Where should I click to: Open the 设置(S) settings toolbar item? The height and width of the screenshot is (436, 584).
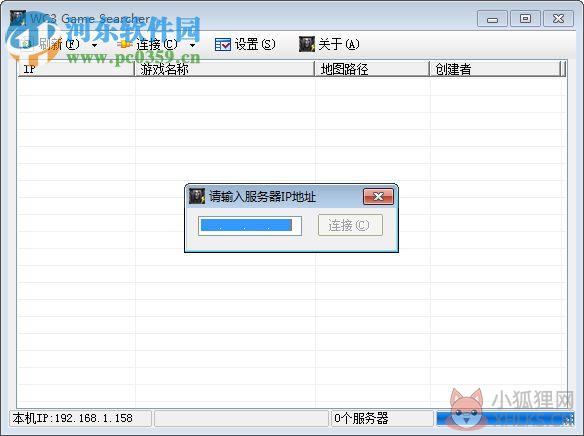(x=245, y=45)
